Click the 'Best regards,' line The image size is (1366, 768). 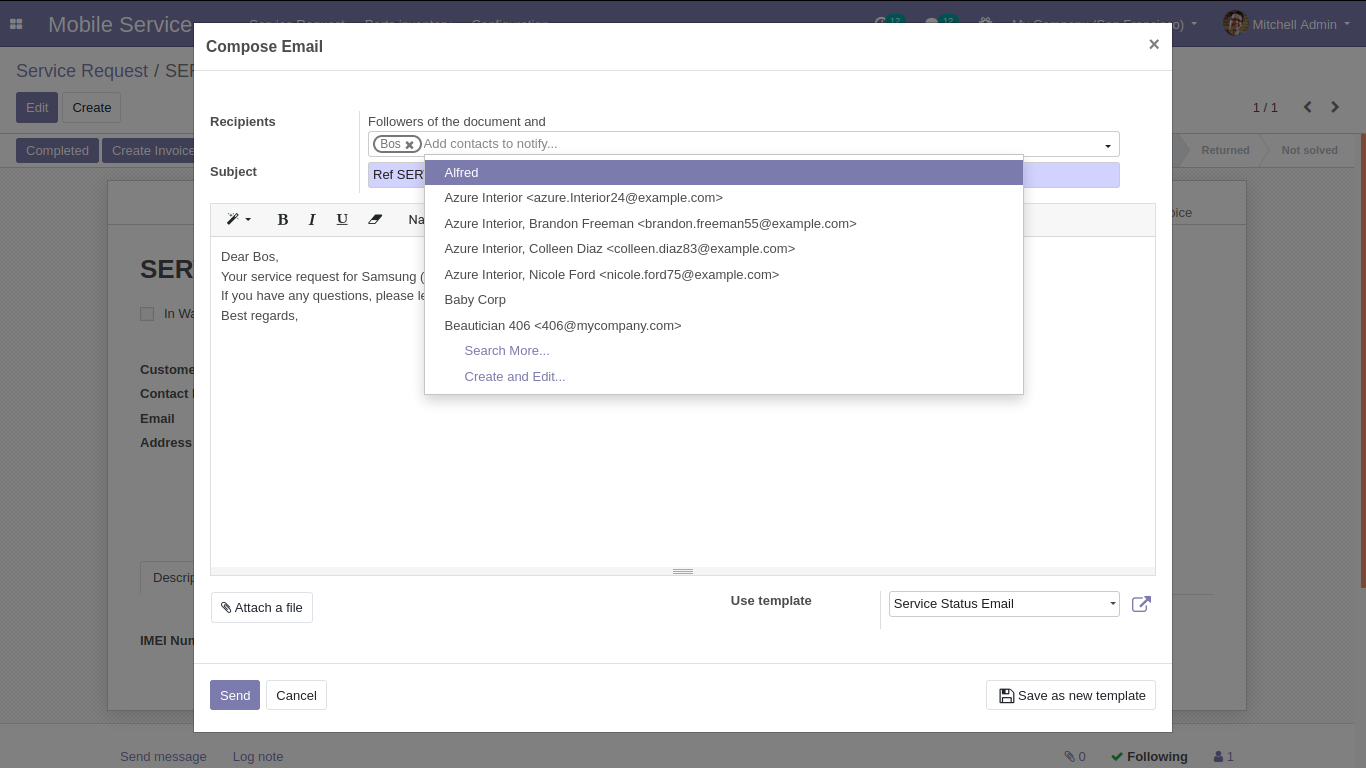pyautogui.click(x=260, y=316)
